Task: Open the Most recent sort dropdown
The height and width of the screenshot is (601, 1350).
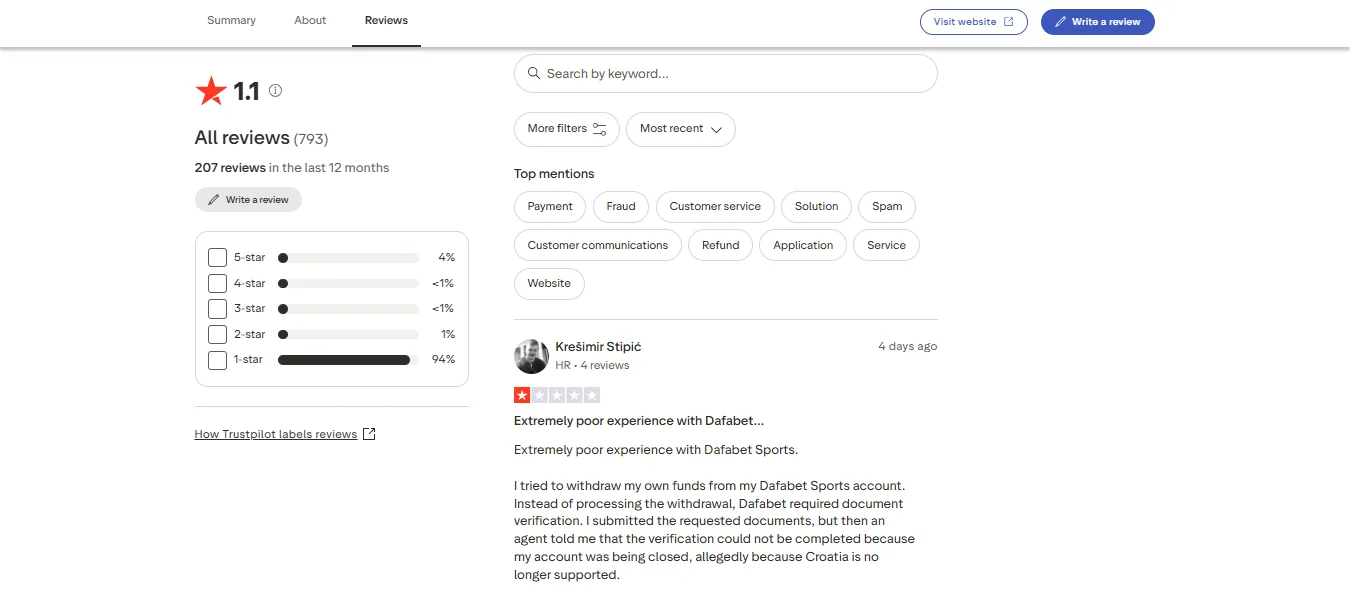Action: pos(681,129)
